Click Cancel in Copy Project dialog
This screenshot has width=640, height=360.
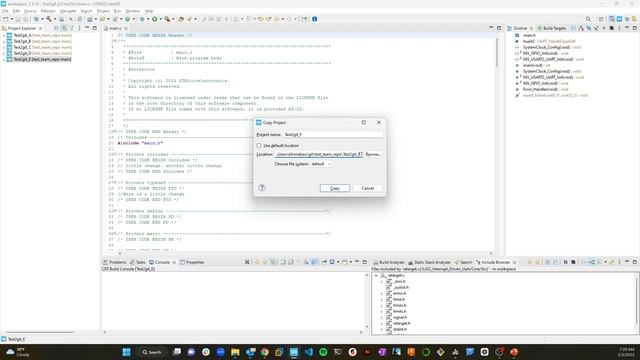point(367,188)
